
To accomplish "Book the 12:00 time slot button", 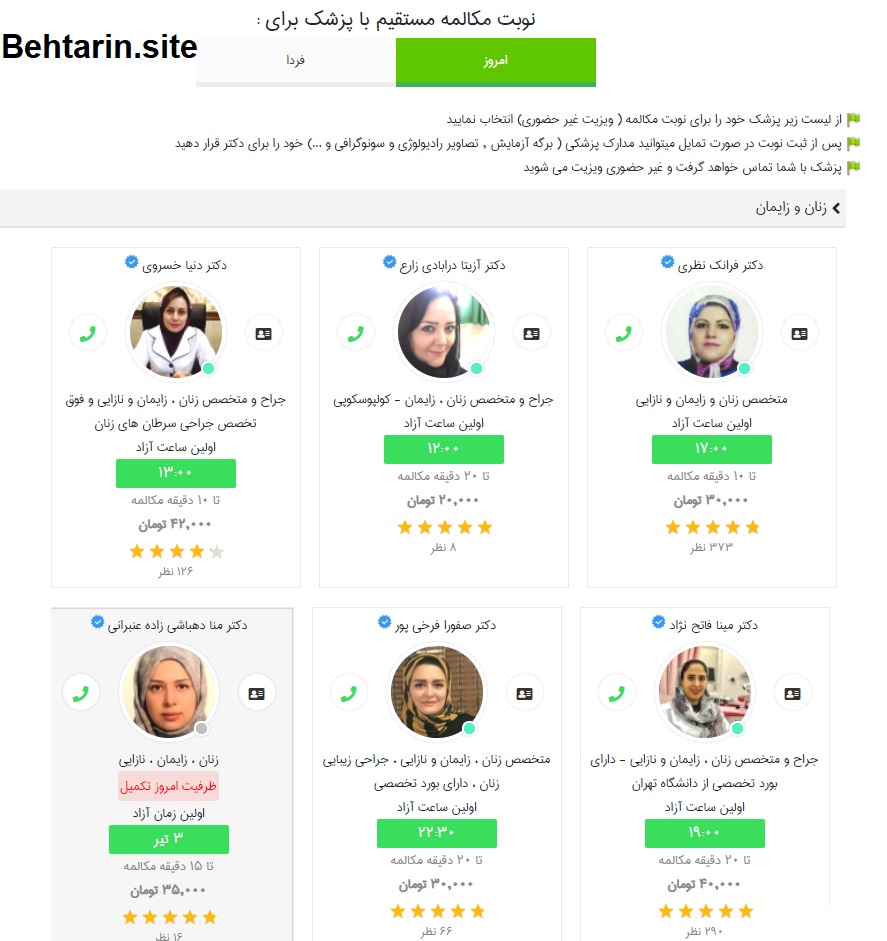I will pos(443,449).
